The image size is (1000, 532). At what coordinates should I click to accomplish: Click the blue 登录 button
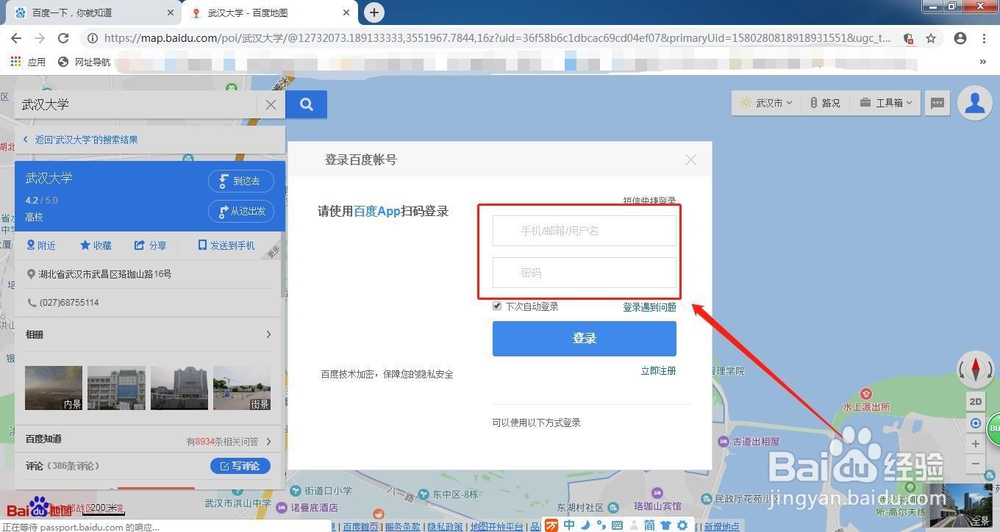click(x=584, y=338)
